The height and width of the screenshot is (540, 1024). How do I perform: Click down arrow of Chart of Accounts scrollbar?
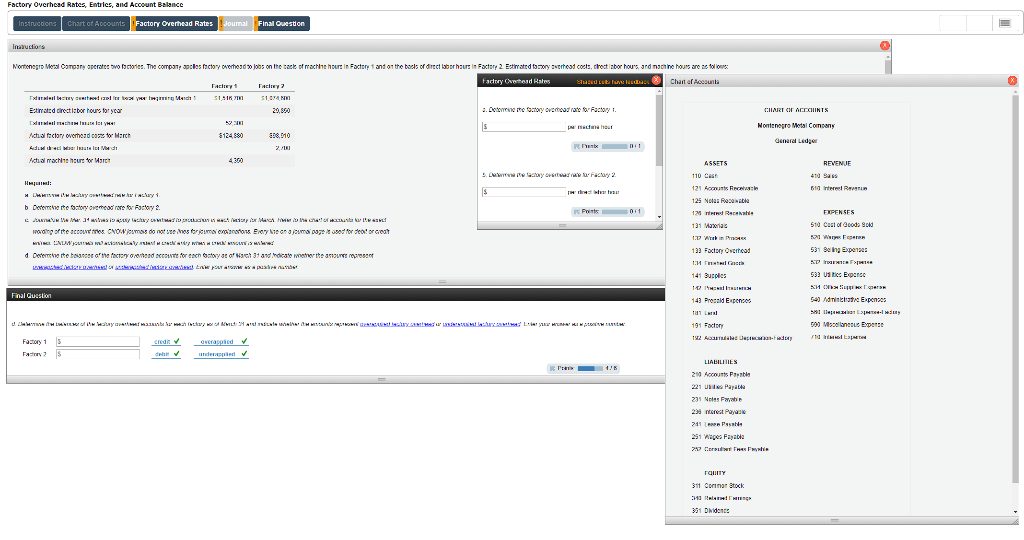point(1015,512)
